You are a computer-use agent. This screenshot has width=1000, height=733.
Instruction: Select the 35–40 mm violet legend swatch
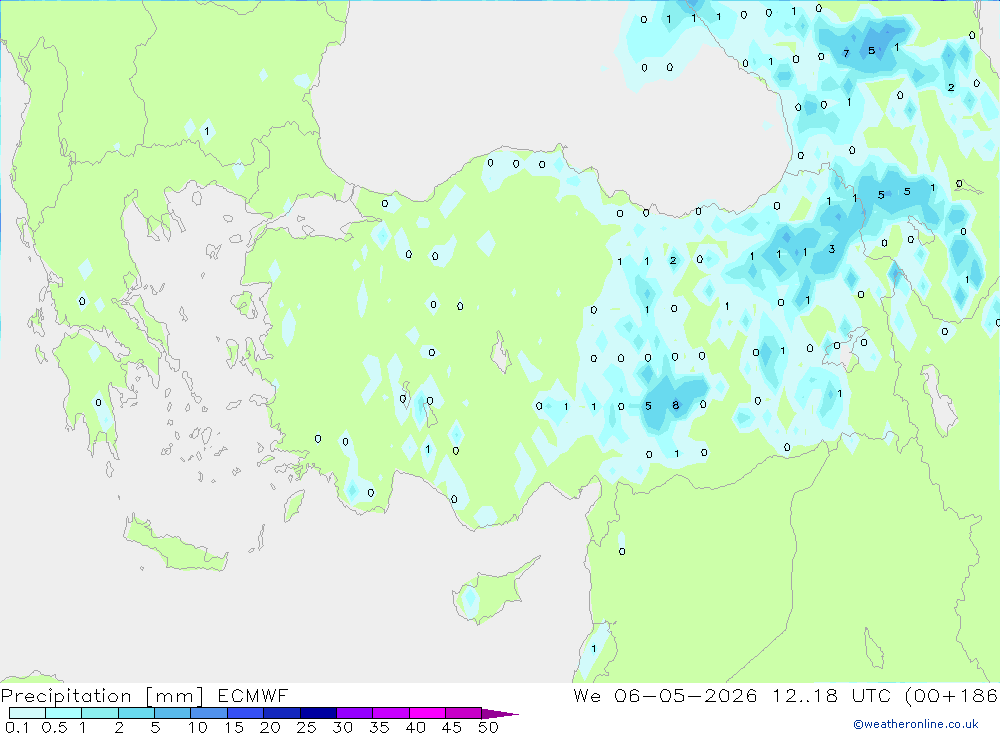390,713
